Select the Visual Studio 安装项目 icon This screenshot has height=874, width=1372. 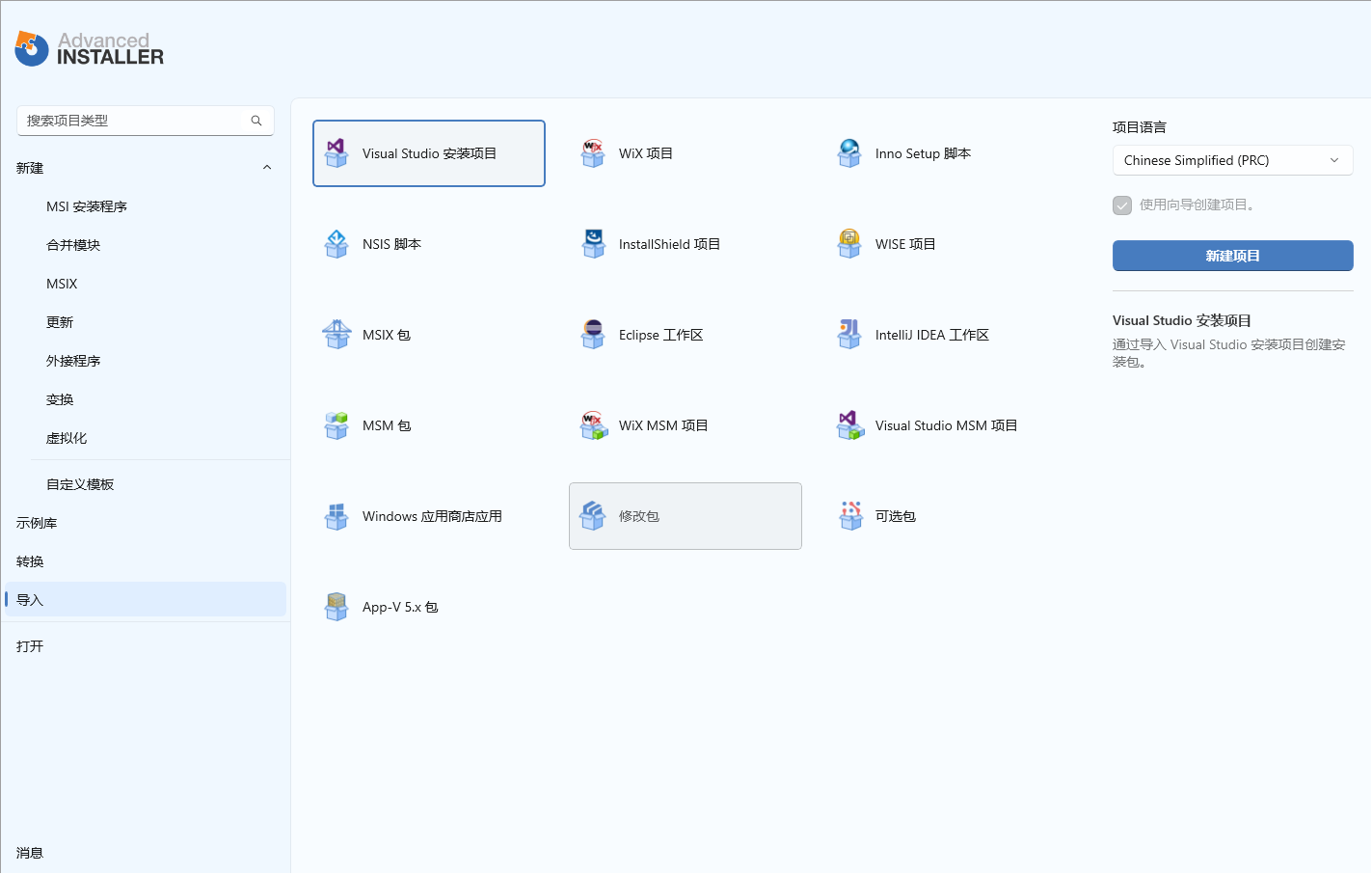click(x=336, y=153)
